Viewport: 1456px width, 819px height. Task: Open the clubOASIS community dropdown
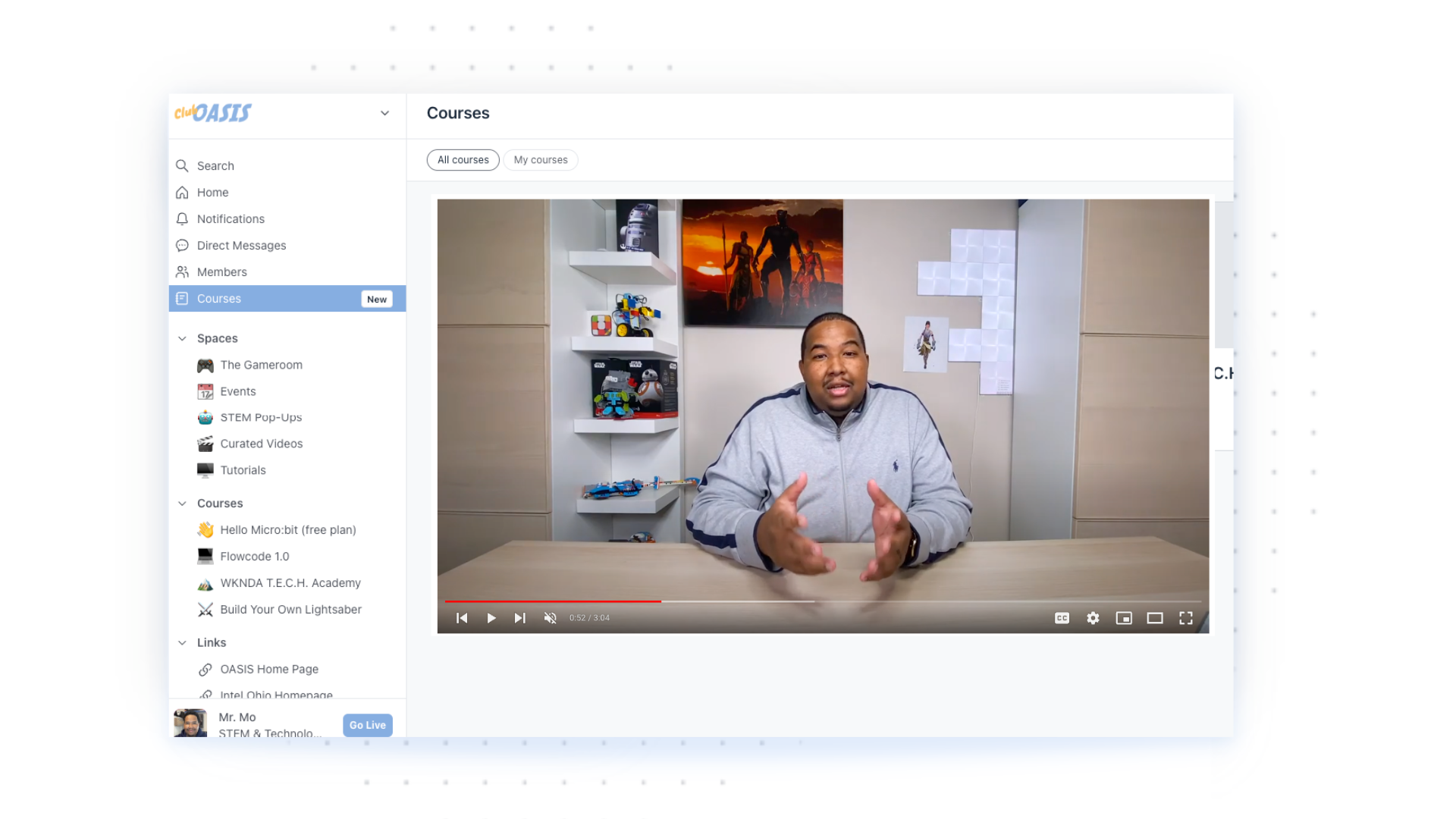click(x=384, y=113)
